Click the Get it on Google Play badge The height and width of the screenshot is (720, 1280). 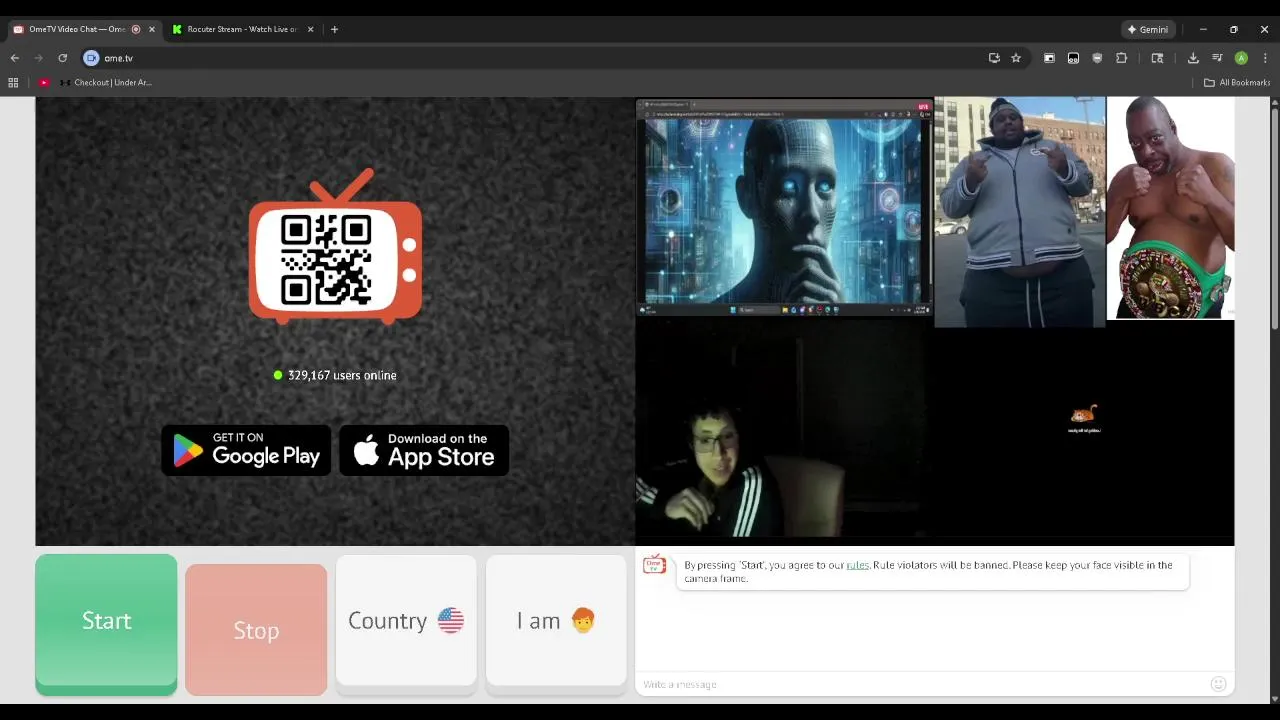[x=246, y=450]
